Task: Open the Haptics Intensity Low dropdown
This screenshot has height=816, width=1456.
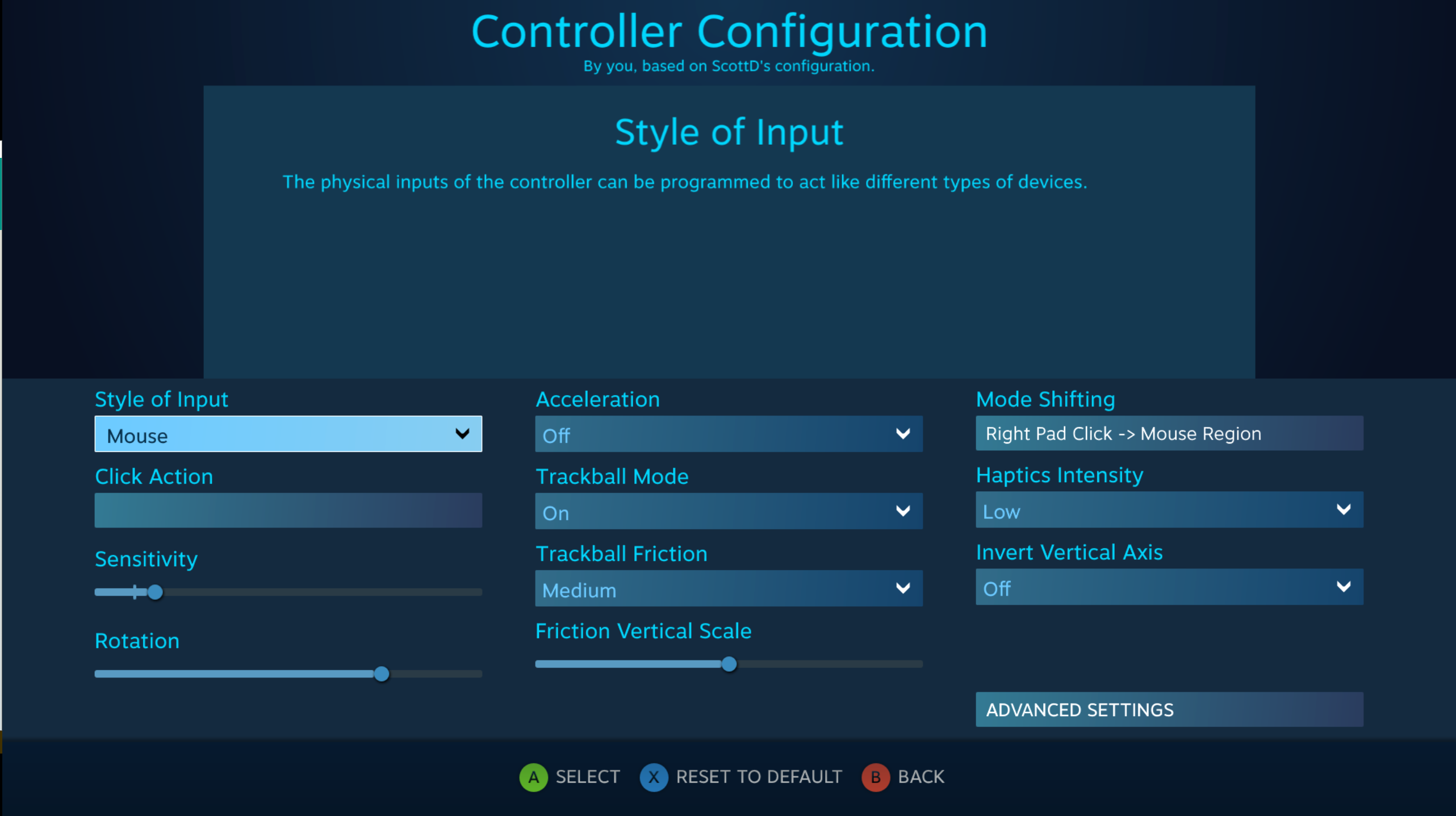Action: click(x=1169, y=509)
